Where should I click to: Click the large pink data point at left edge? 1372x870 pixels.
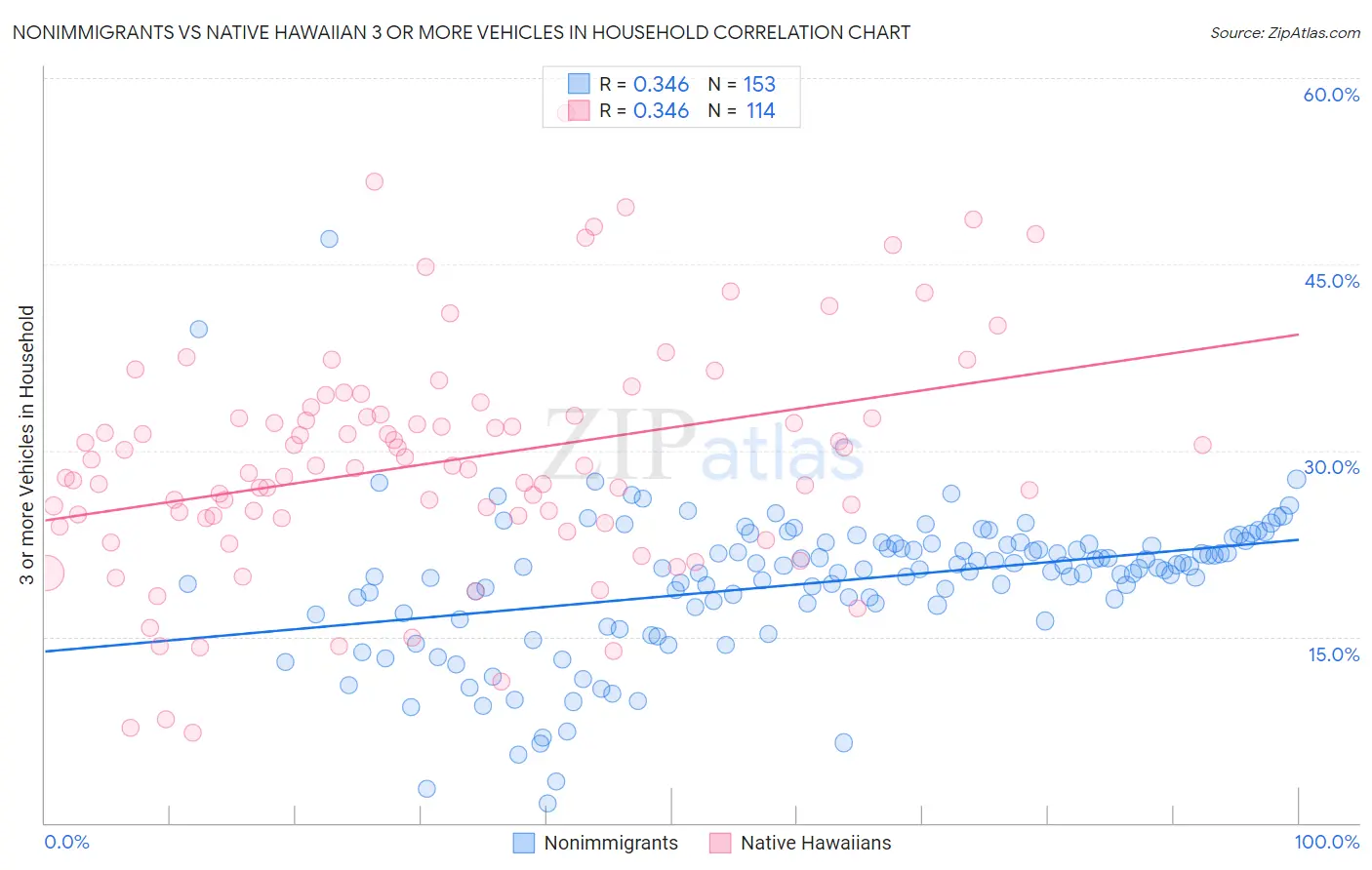[x=45, y=573]
